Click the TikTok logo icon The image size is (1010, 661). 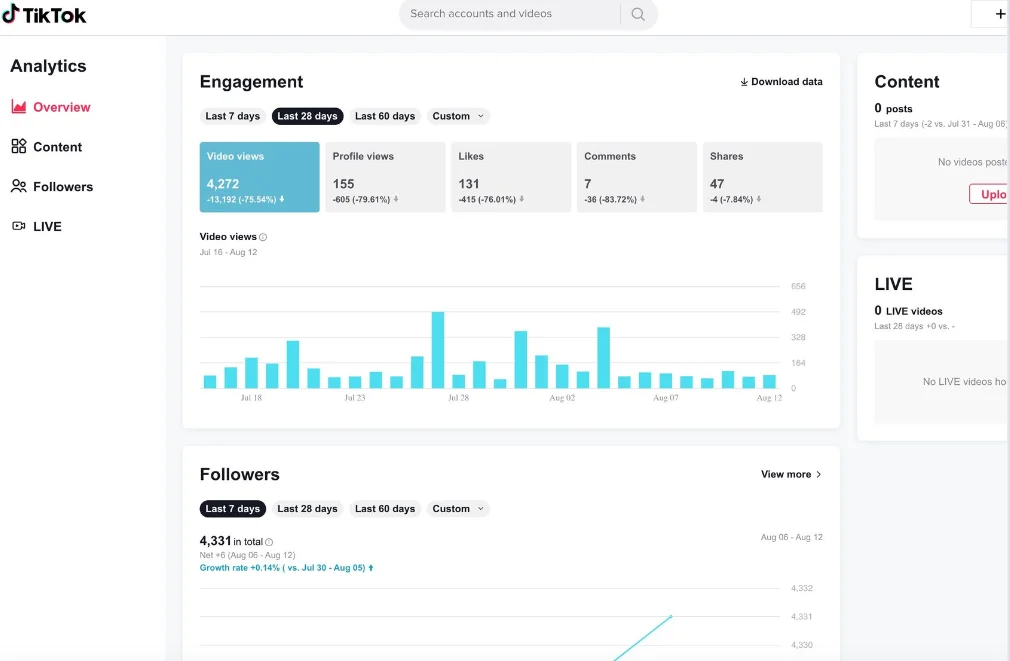pos(10,14)
